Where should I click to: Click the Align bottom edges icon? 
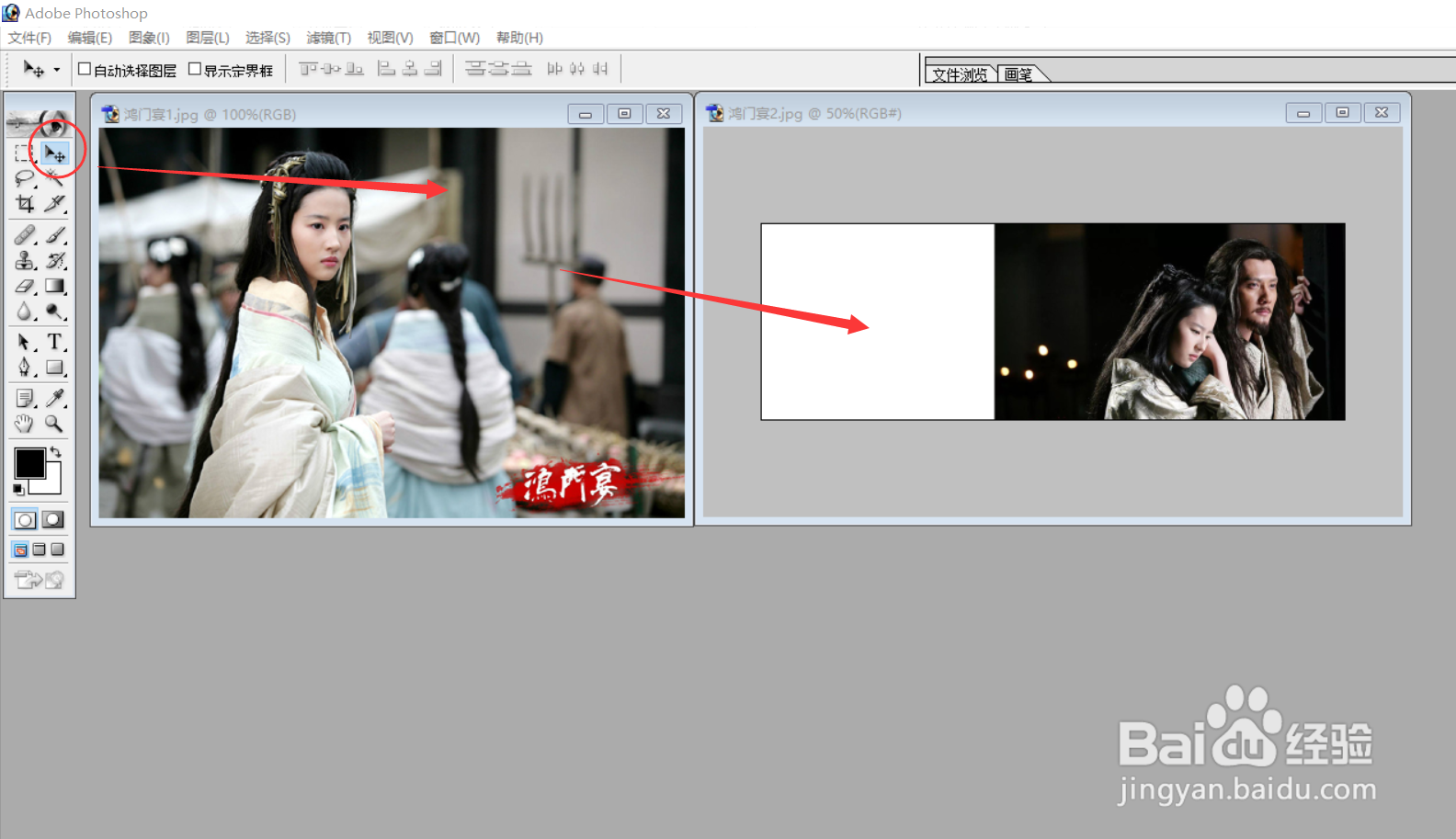tap(354, 69)
